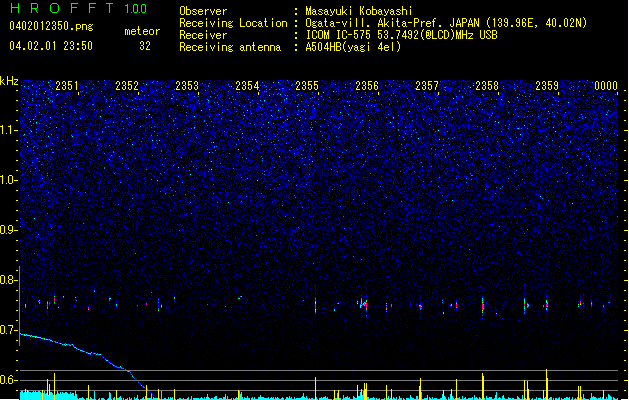Click the 'Receiver' field label
629x400 pixels.
tap(203, 35)
